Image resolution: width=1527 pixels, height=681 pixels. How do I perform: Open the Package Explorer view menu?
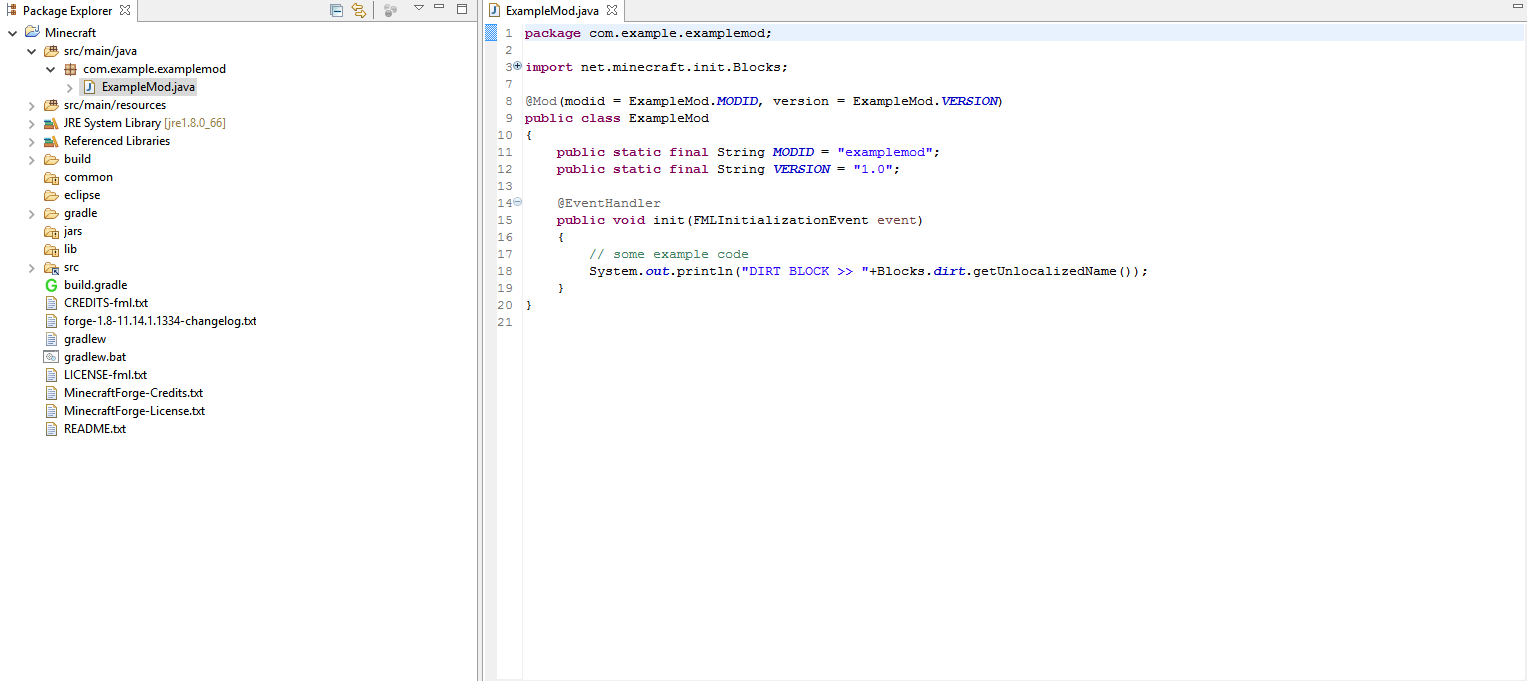pos(419,9)
